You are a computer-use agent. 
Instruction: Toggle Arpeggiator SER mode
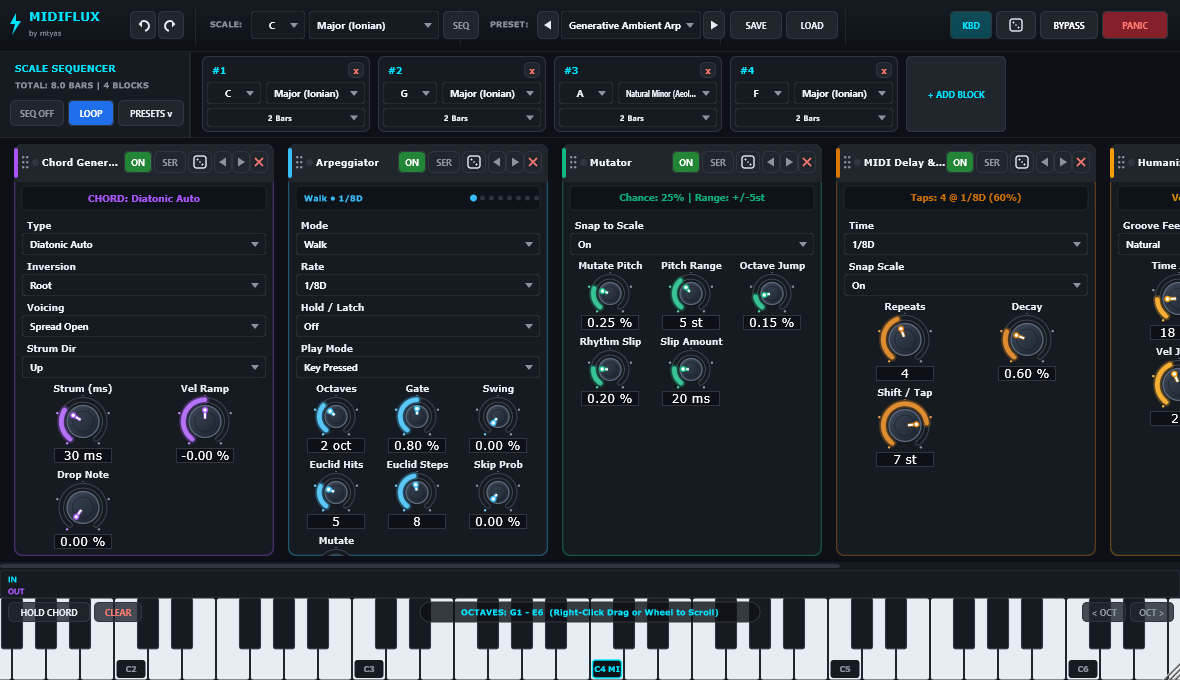444,162
